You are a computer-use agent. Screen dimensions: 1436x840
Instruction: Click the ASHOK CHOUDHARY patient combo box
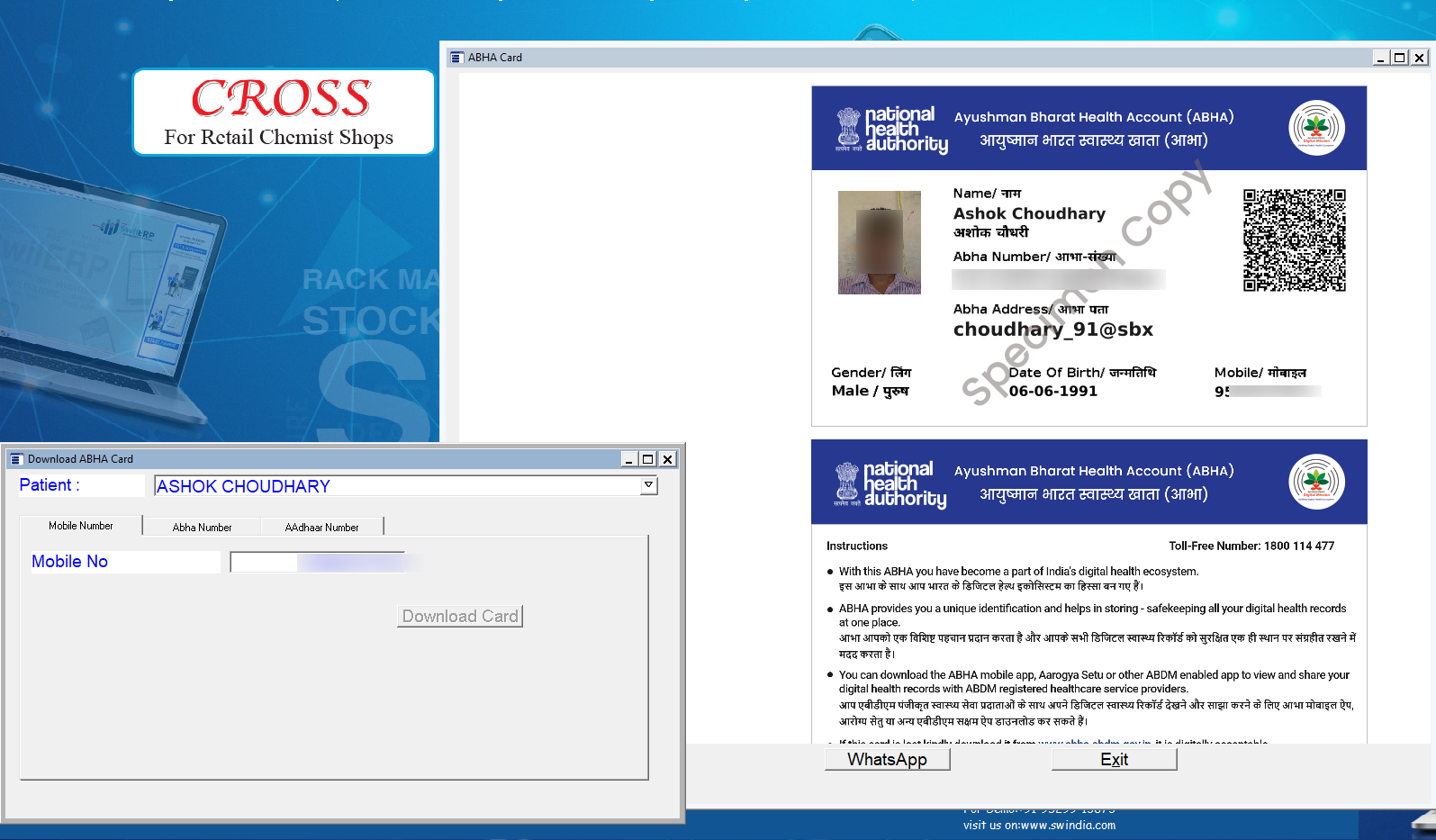pyautogui.click(x=406, y=486)
